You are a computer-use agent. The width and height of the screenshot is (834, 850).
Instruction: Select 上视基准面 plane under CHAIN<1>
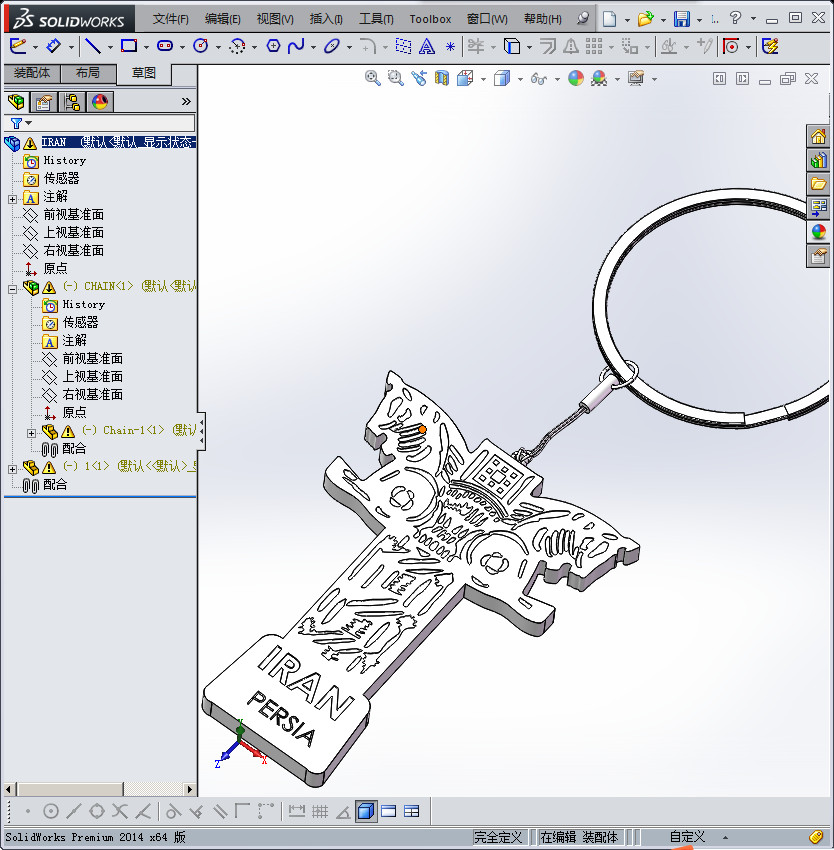[x=92, y=376]
